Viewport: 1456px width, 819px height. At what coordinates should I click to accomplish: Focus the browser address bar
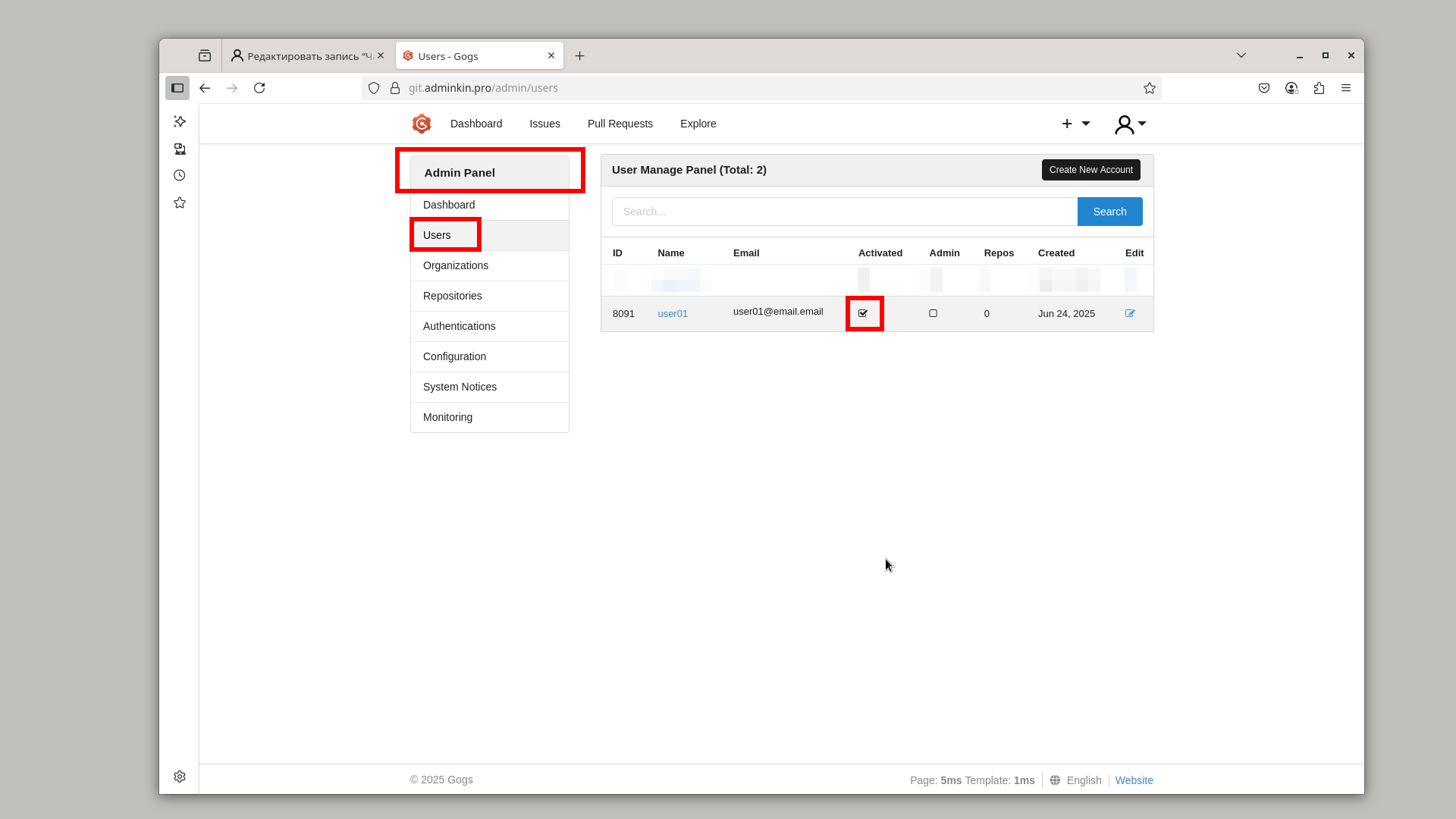[761, 88]
